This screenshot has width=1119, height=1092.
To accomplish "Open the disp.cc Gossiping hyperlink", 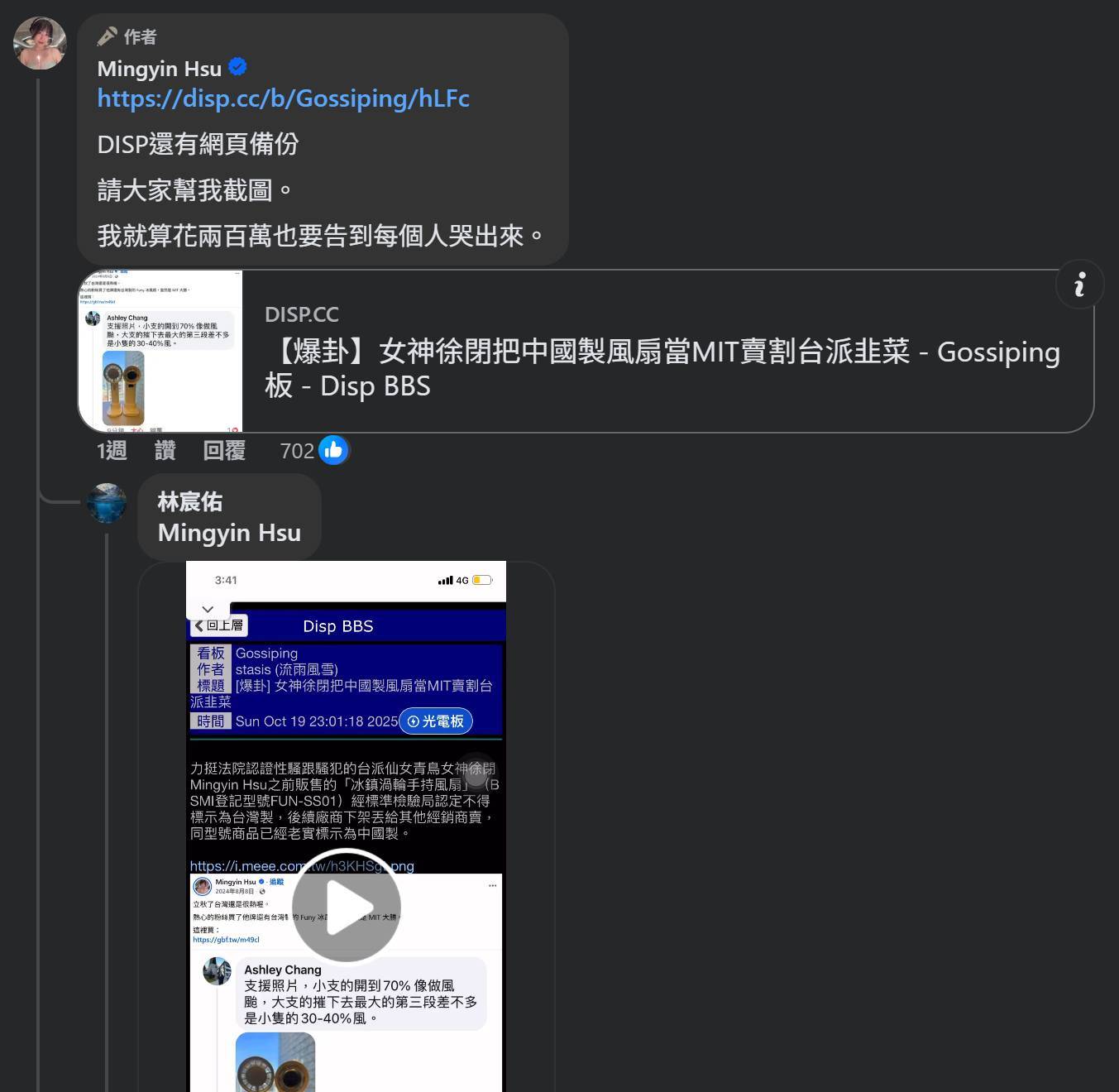I will 284,98.
